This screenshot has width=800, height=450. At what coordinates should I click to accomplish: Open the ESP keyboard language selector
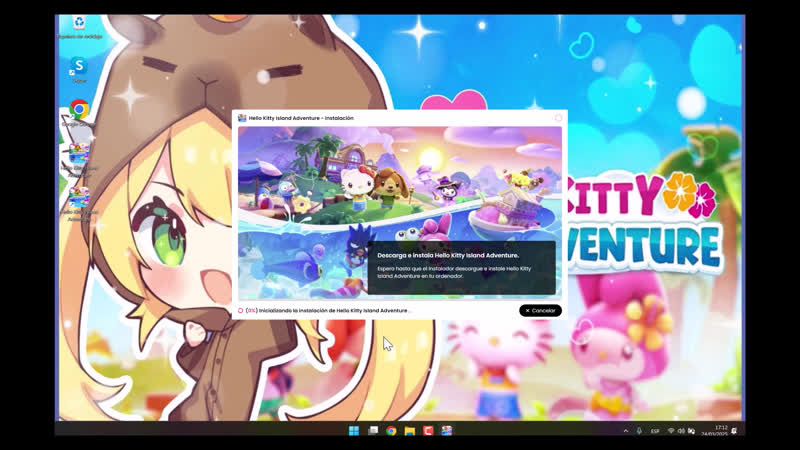(655, 431)
